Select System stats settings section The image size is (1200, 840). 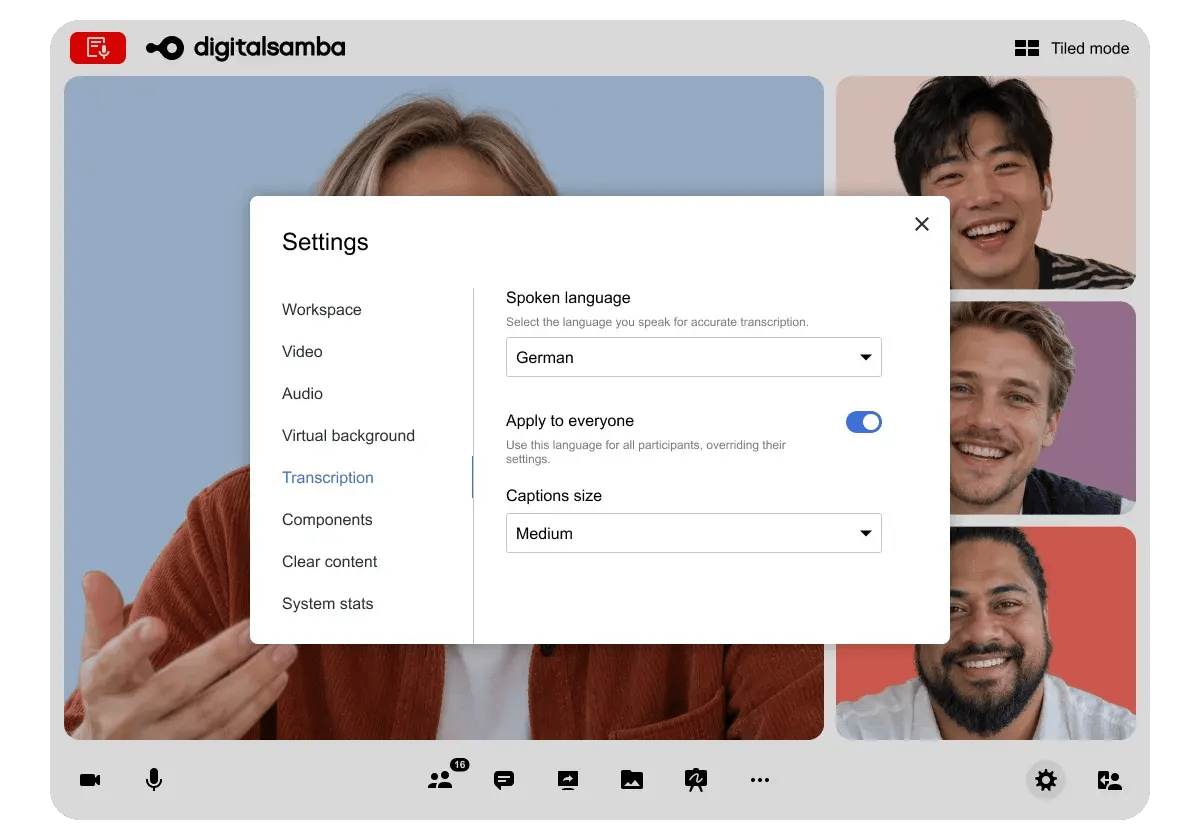click(328, 604)
